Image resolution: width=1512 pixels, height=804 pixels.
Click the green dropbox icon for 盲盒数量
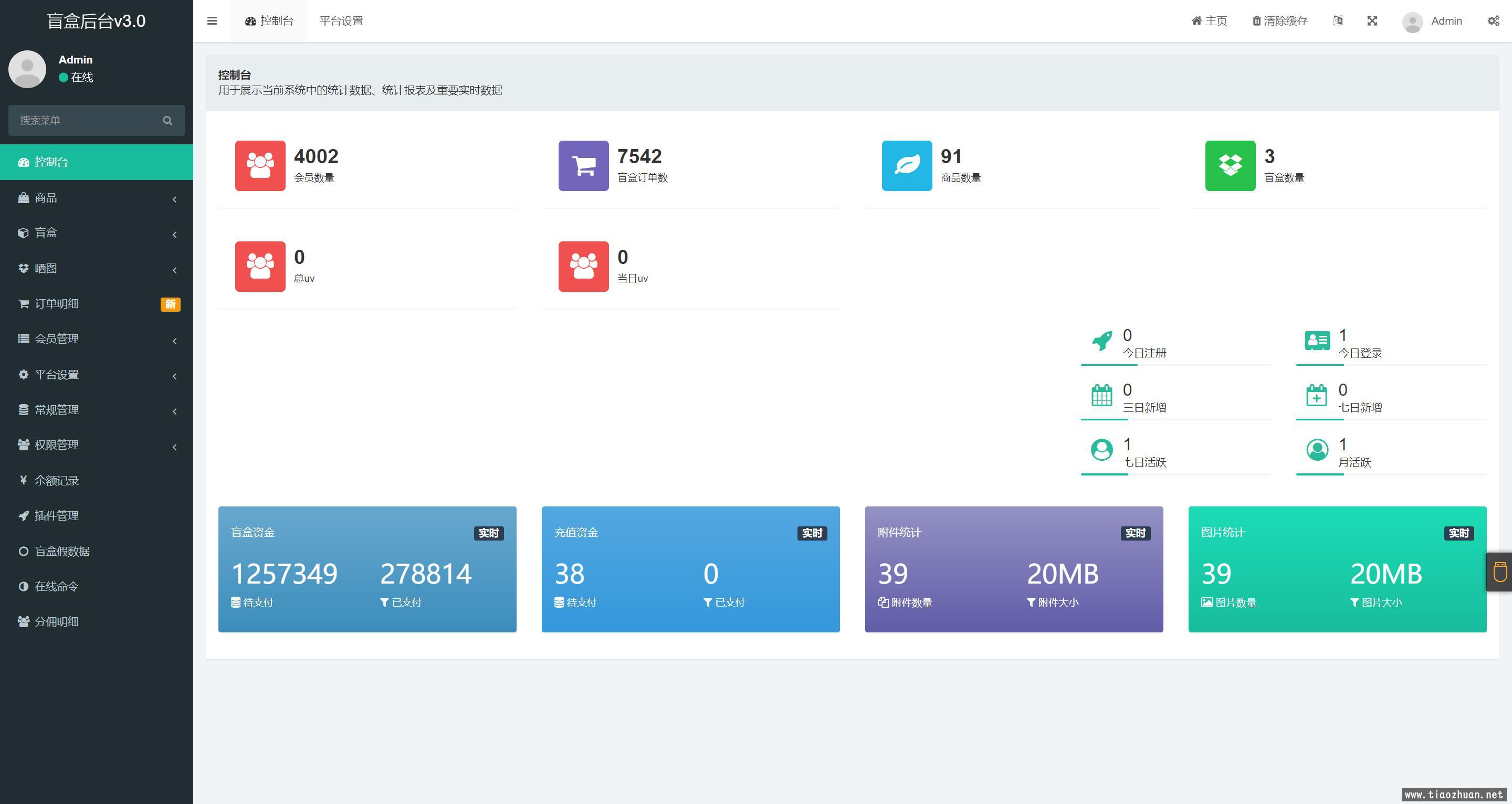tap(1230, 165)
